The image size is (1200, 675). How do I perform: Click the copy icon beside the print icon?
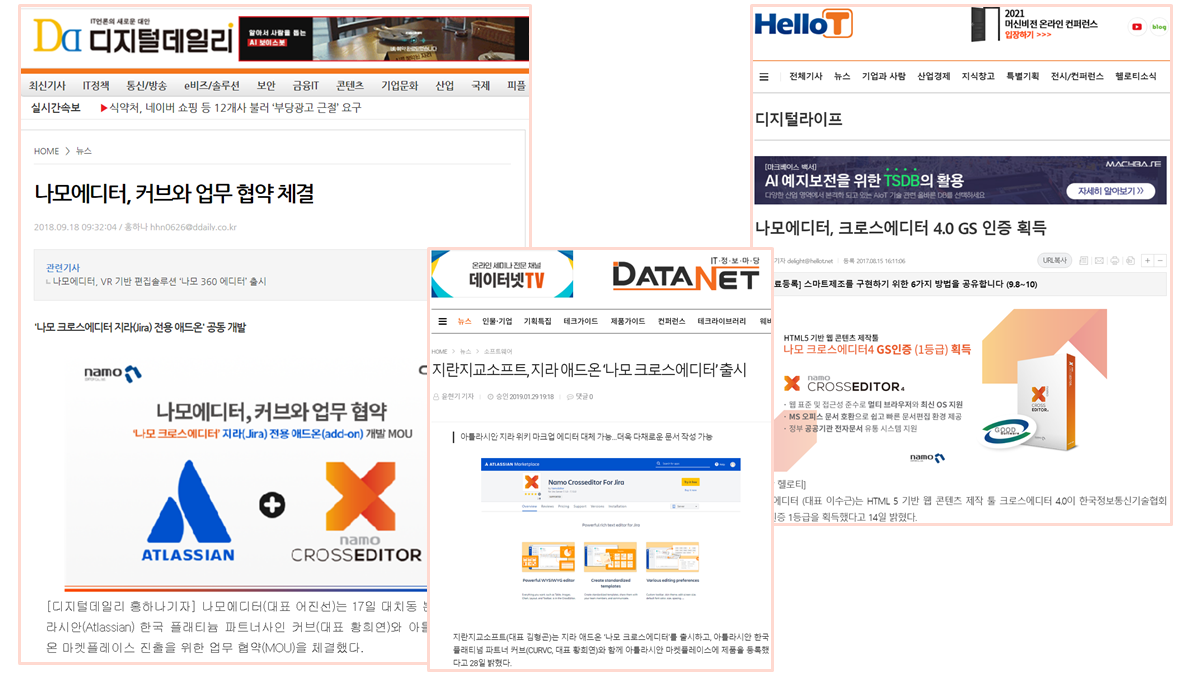(x=1129, y=260)
